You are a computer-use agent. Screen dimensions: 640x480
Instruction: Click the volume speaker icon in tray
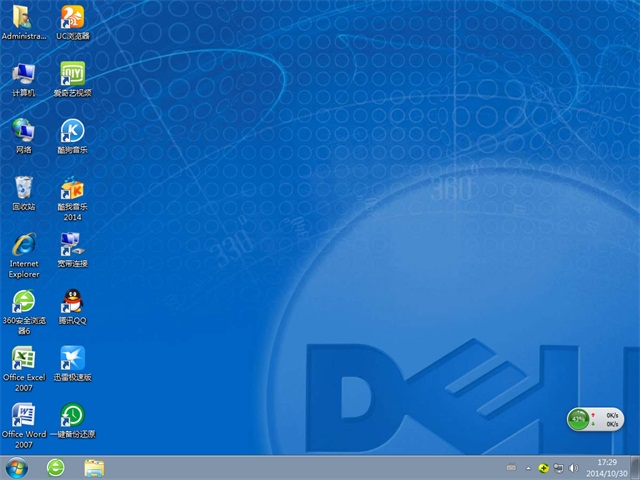click(572, 467)
